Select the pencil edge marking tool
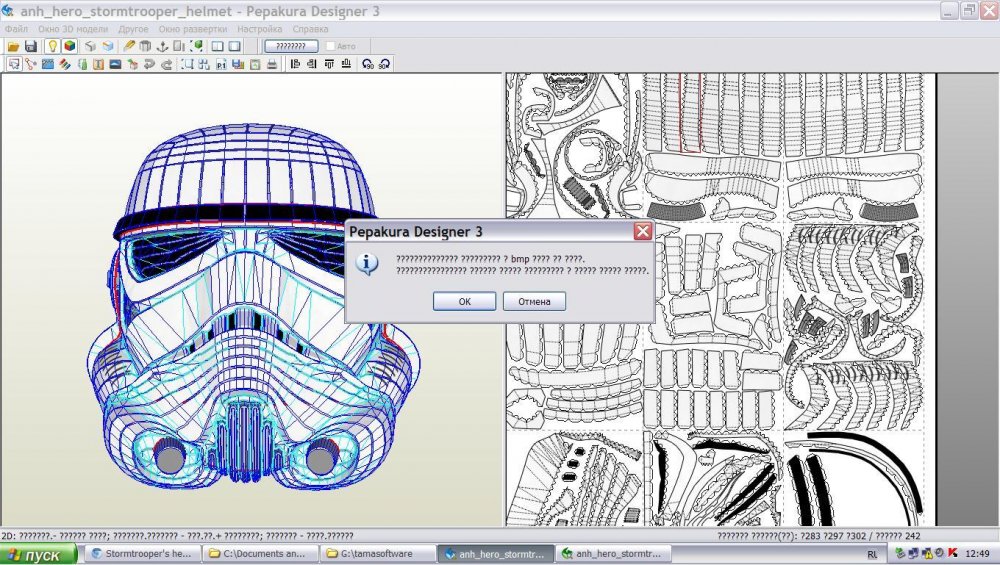This screenshot has height=565, width=1000. (x=129, y=46)
